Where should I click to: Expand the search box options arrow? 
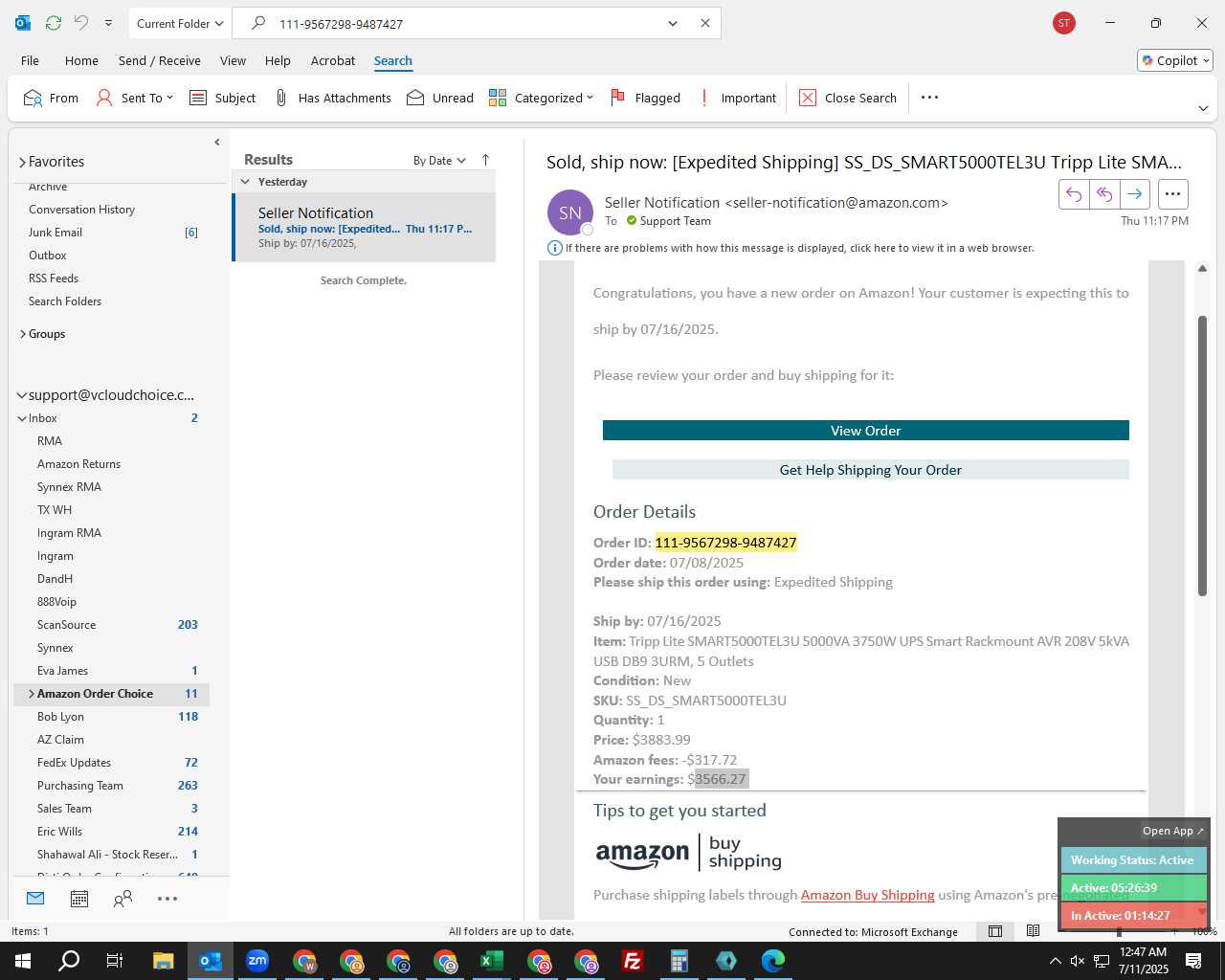(673, 24)
